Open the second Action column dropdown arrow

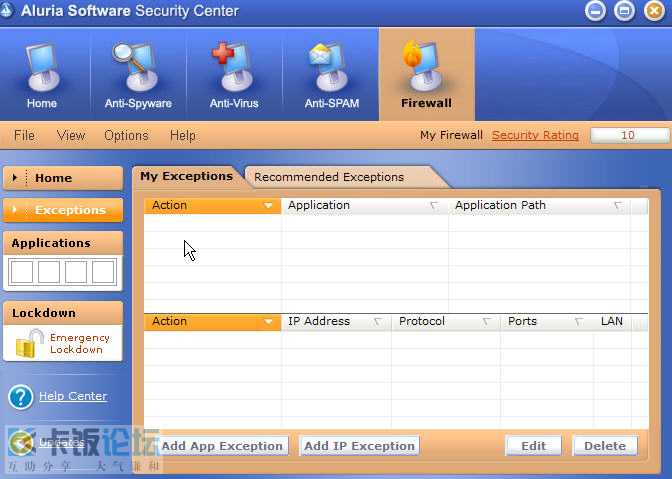point(268,322)
